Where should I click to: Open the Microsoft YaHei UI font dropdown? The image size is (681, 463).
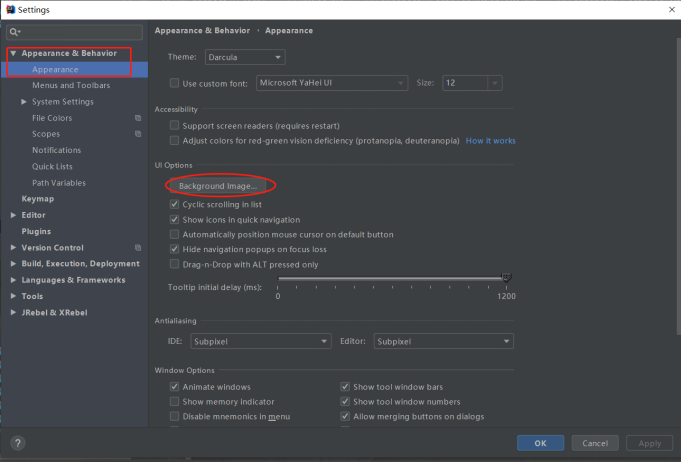click(x=332, y=83)
